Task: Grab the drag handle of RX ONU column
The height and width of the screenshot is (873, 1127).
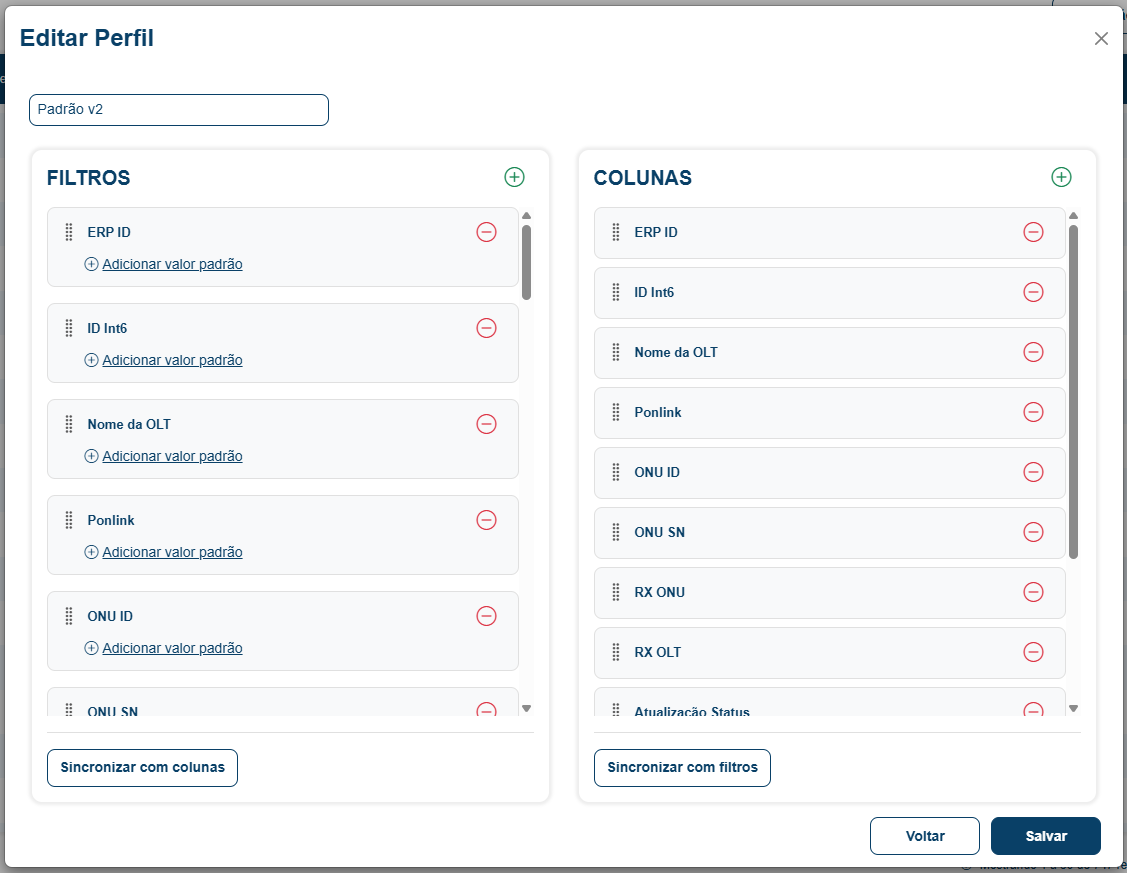Action: [x=616, y=592]
